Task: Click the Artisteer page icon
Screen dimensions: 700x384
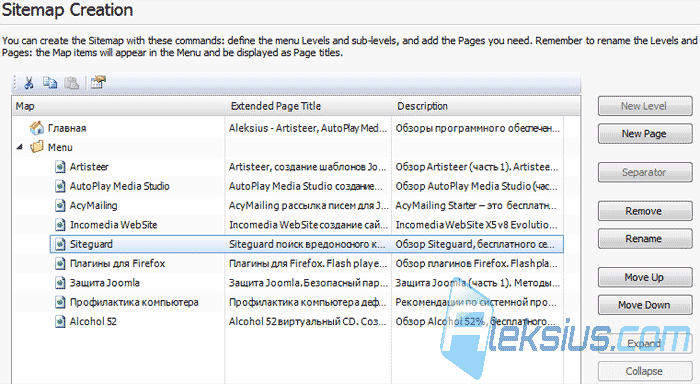Action: click(x=60, y=167)
